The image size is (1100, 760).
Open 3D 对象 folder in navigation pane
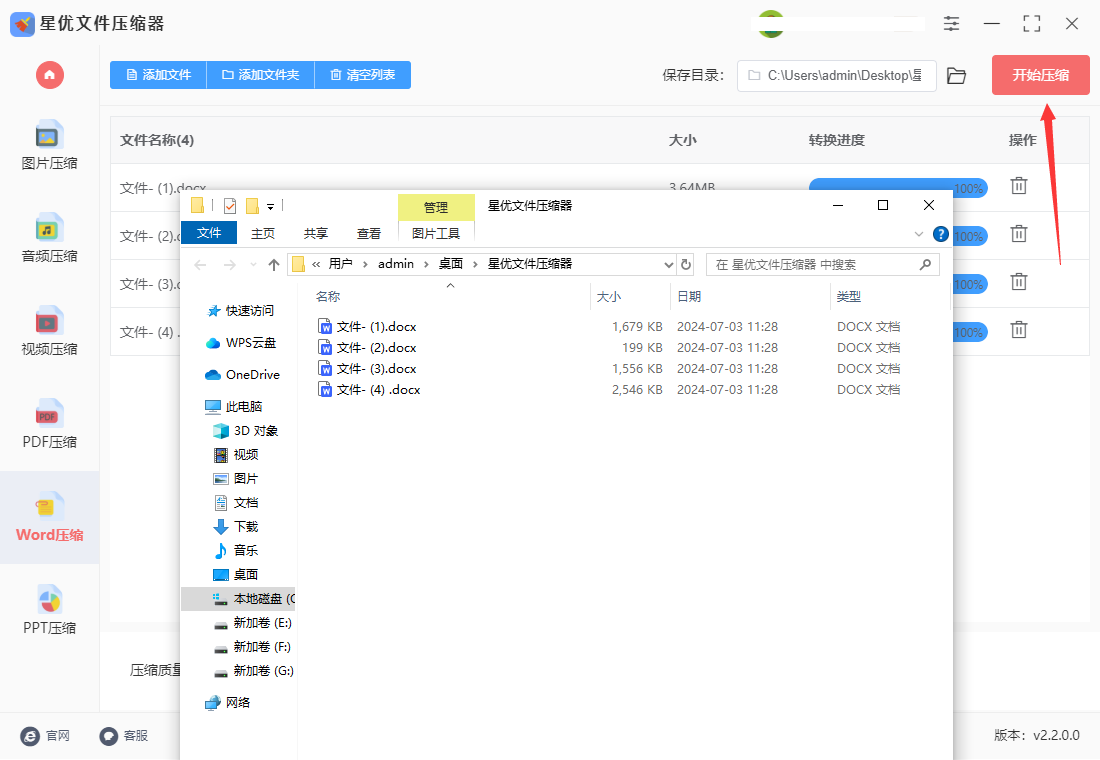pyautogui.click(x=246, y=431)
